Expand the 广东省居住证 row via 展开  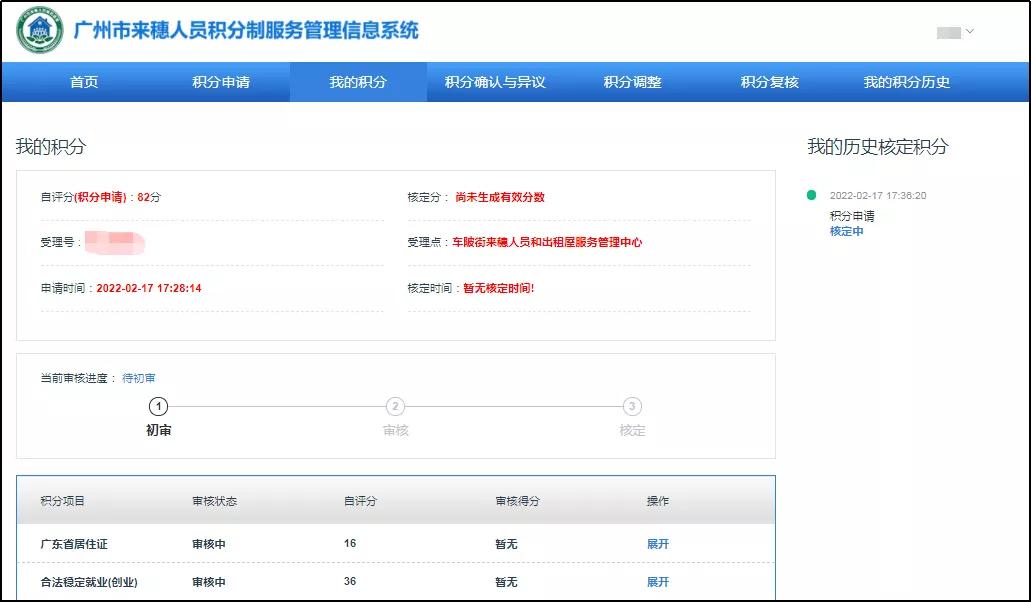660,544
